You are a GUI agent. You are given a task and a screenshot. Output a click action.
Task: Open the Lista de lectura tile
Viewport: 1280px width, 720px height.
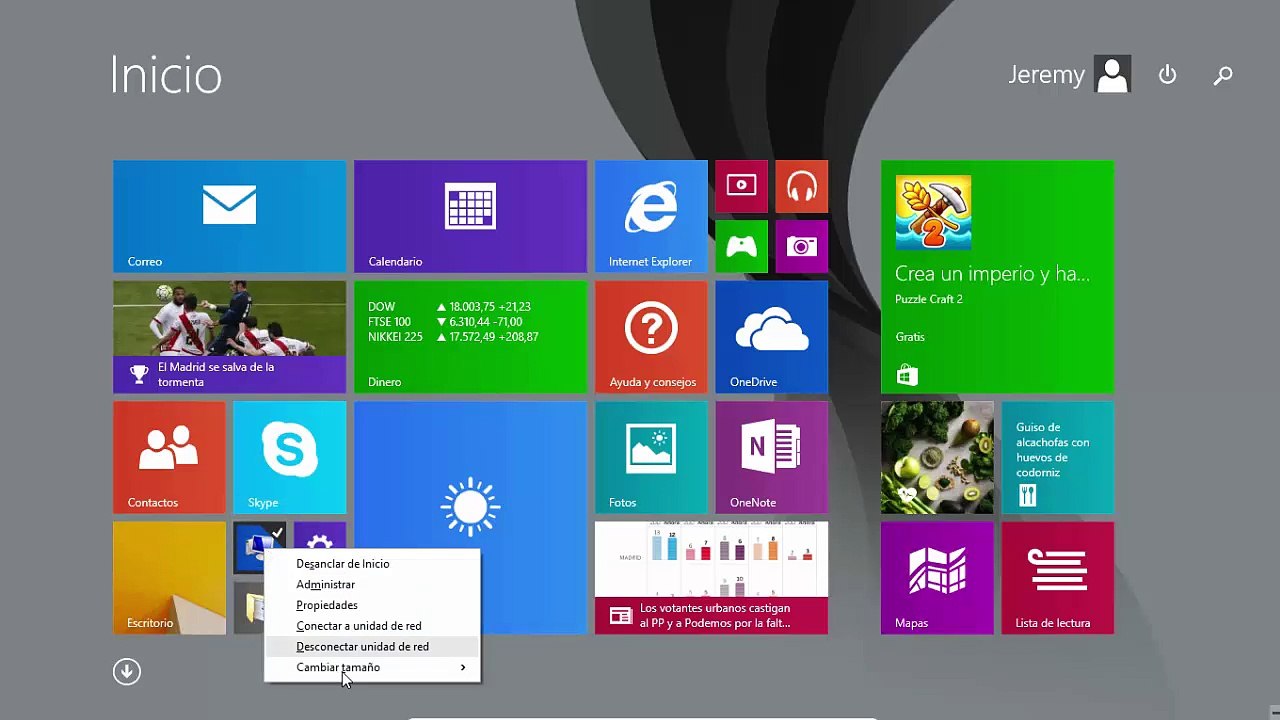[1057, 577]
